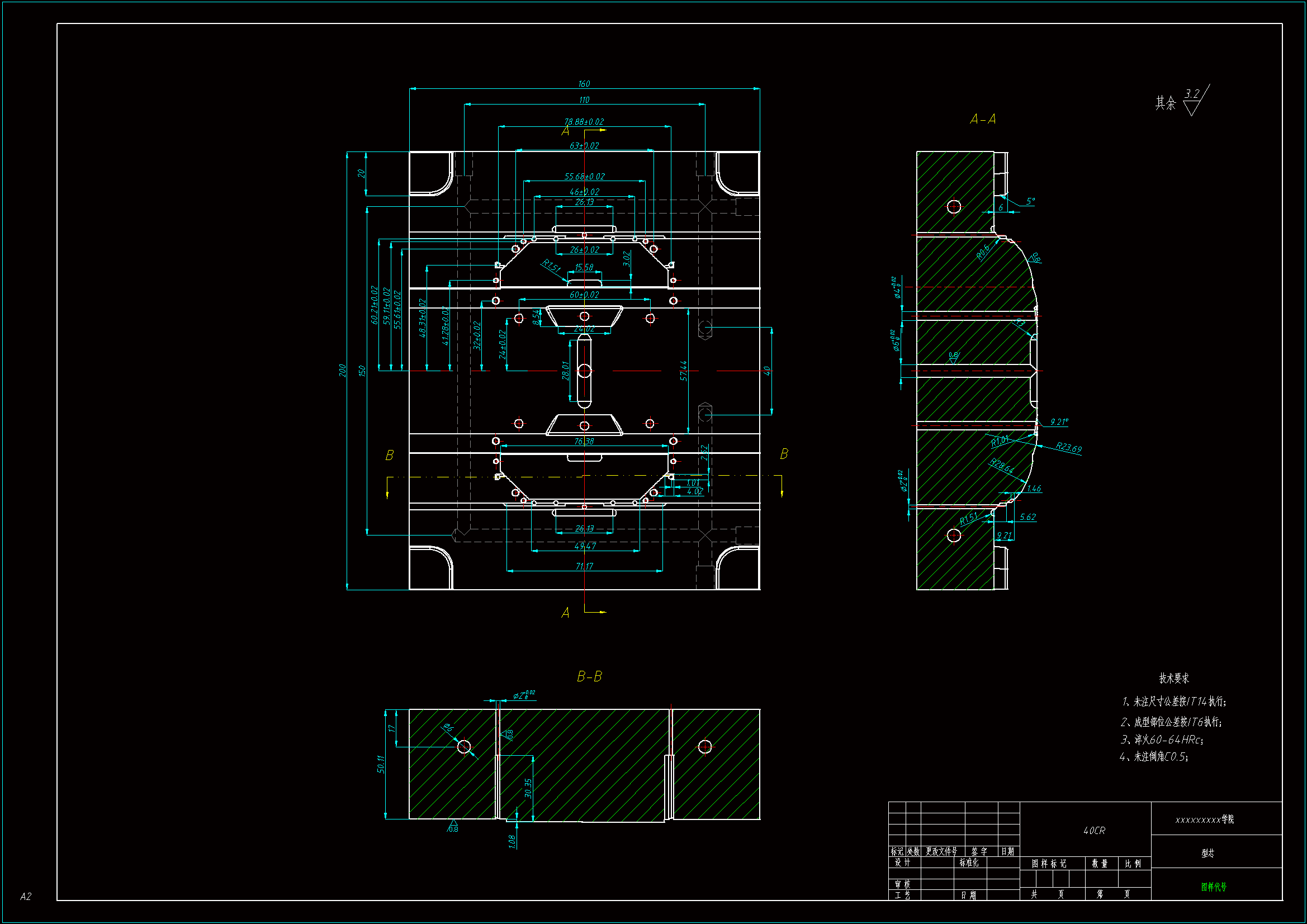Select the 5° angle annotation
The height and width of the screenshot is (924, 1307).
(1030, 201)
